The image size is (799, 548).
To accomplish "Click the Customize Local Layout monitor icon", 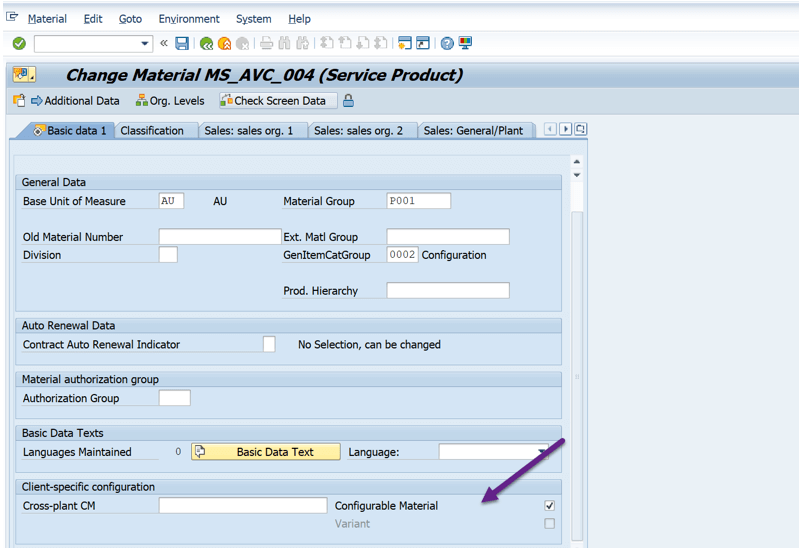I will pyautogui.click(x=465, y=43).
